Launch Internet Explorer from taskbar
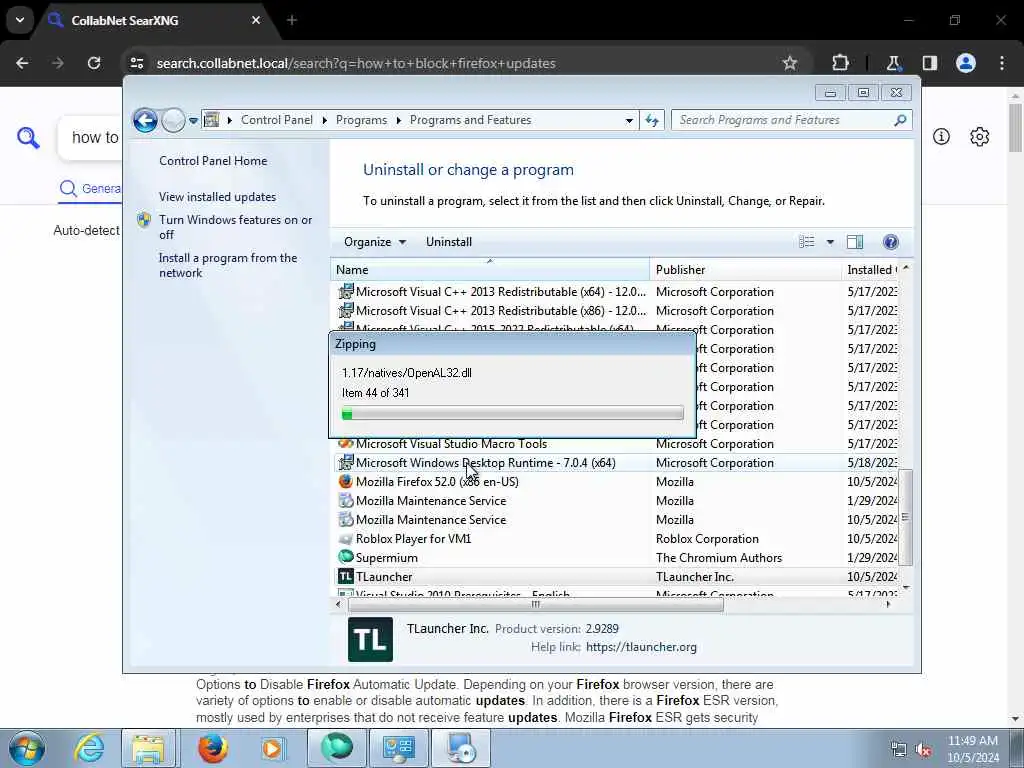The height and width of the screenshot is (768, 1024). pyautogui.click(x=89, y=748)
